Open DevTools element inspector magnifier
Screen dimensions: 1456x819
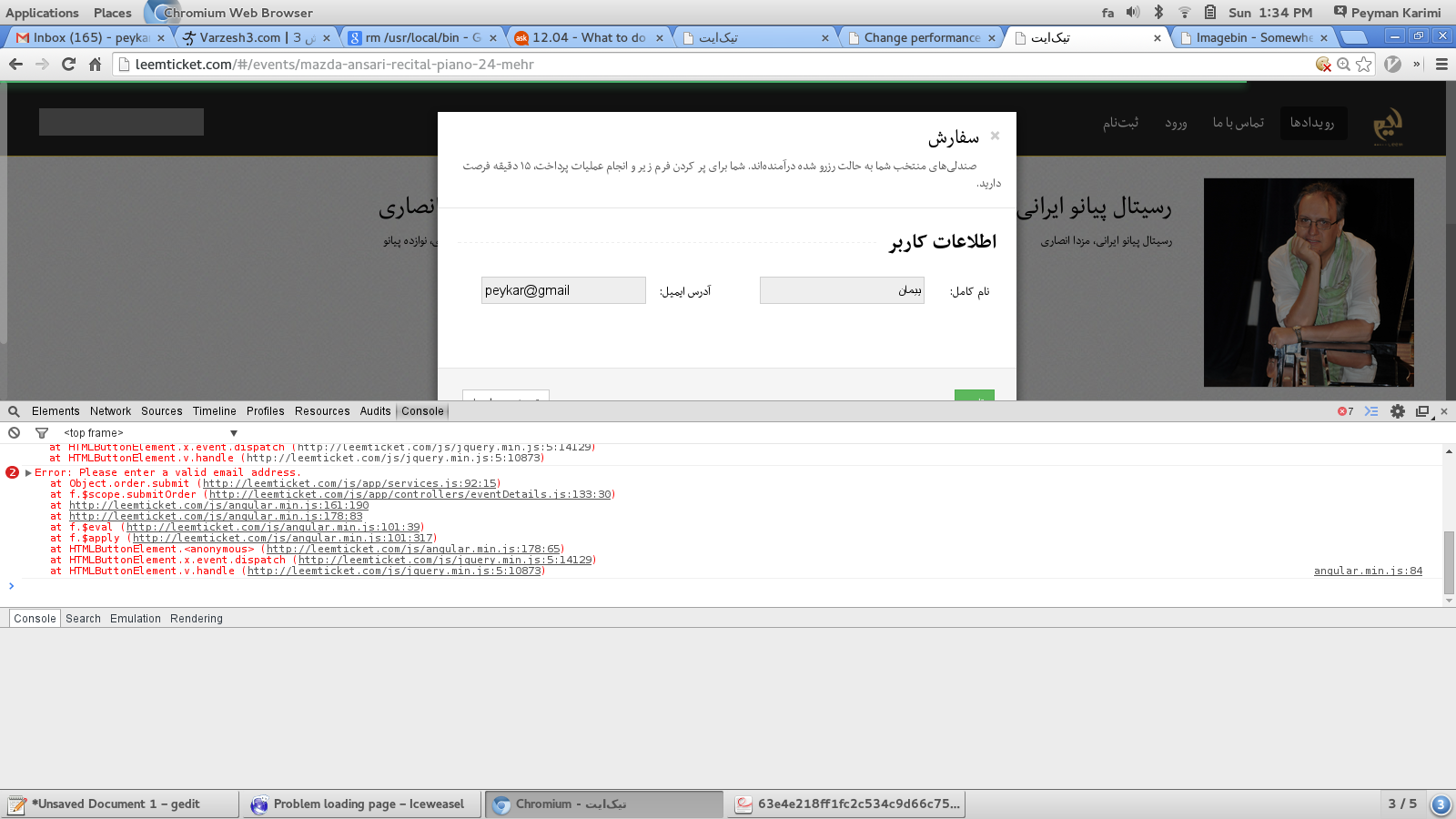tap(14, 411)
